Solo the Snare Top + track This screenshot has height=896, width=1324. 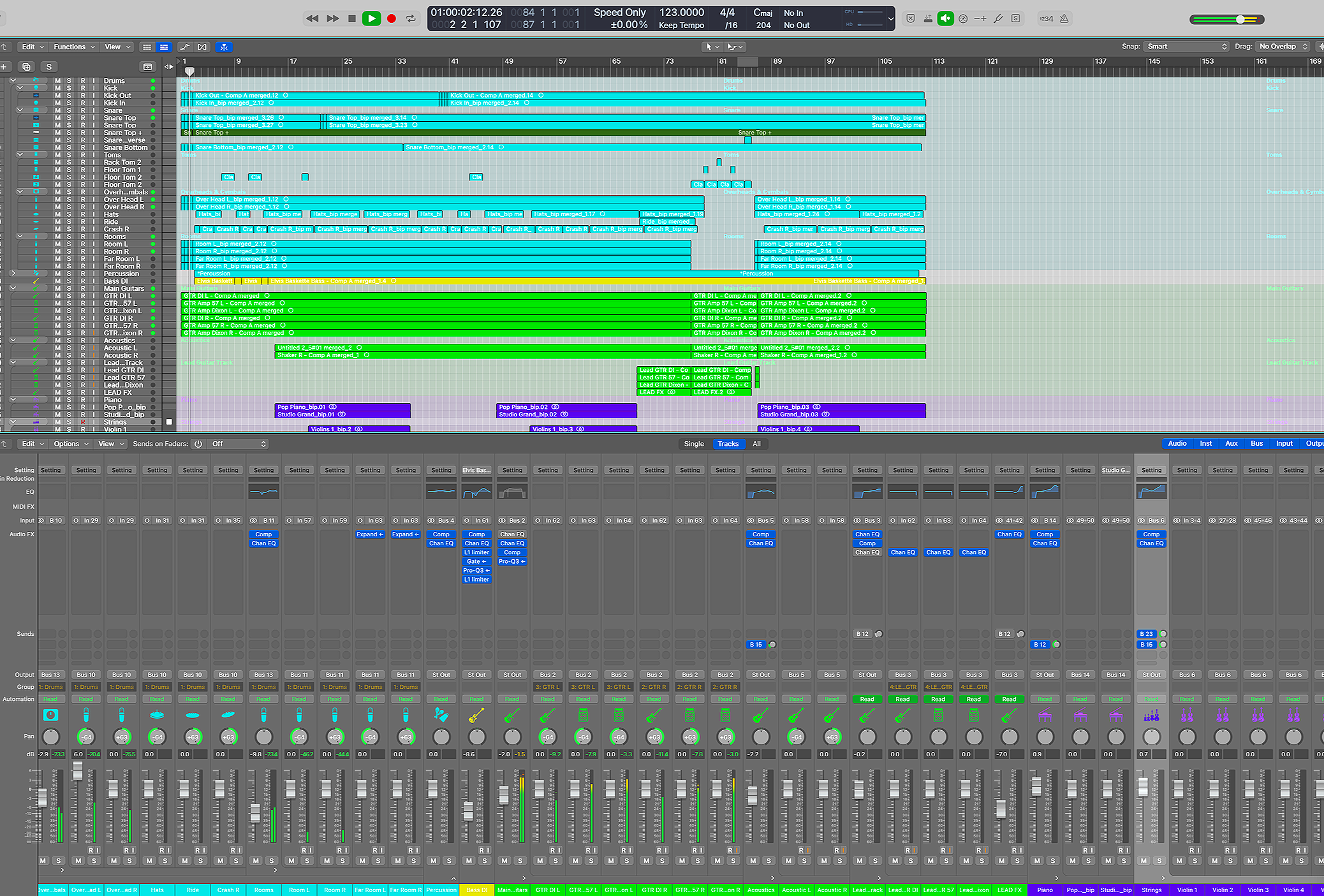(70, 133)
